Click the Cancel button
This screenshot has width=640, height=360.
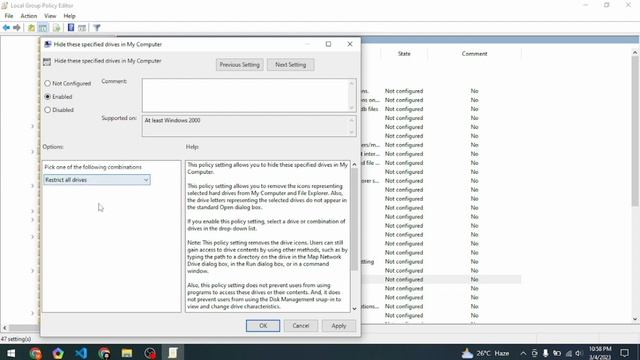coord(301,326)
